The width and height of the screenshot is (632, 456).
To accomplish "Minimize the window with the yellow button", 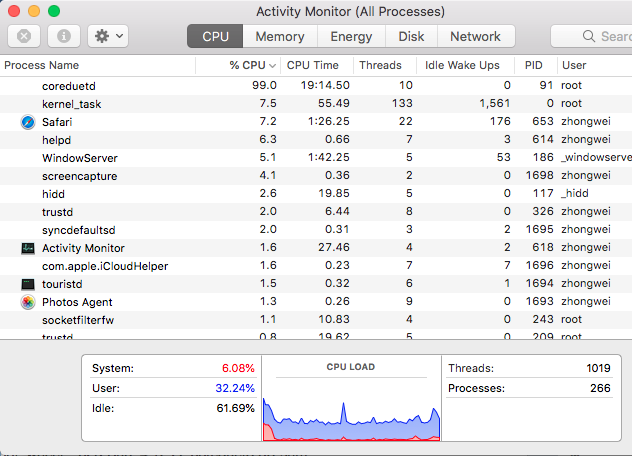I will tap(34, 11).
